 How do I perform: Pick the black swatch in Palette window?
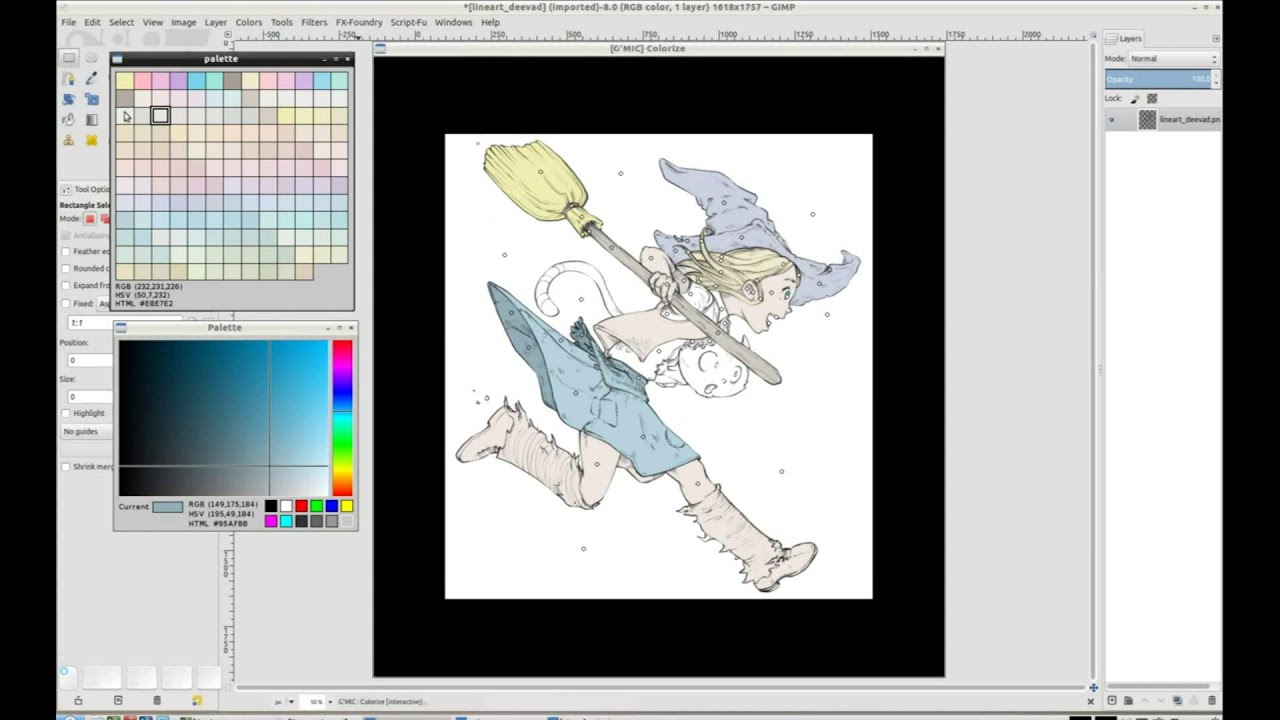tap(270, 506)
